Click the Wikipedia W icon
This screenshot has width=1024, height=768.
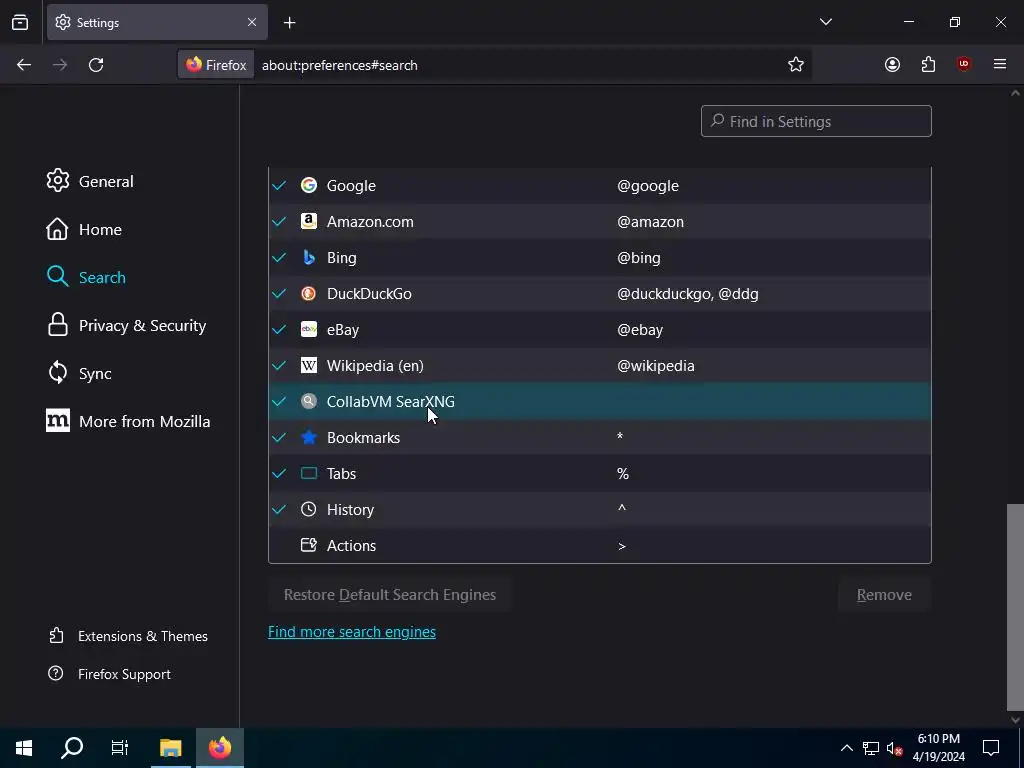pyautogui.click(x=309, y=365)
